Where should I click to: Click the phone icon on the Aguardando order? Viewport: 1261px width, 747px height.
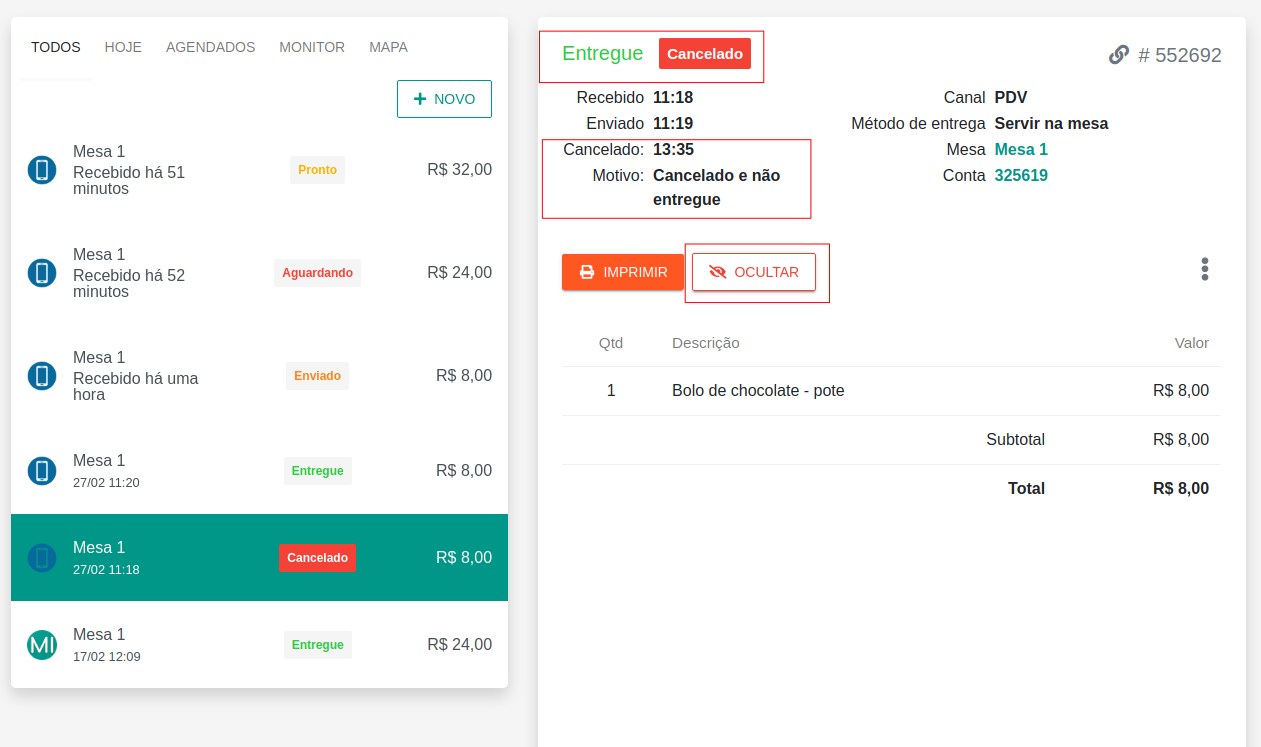click(41, 273)
